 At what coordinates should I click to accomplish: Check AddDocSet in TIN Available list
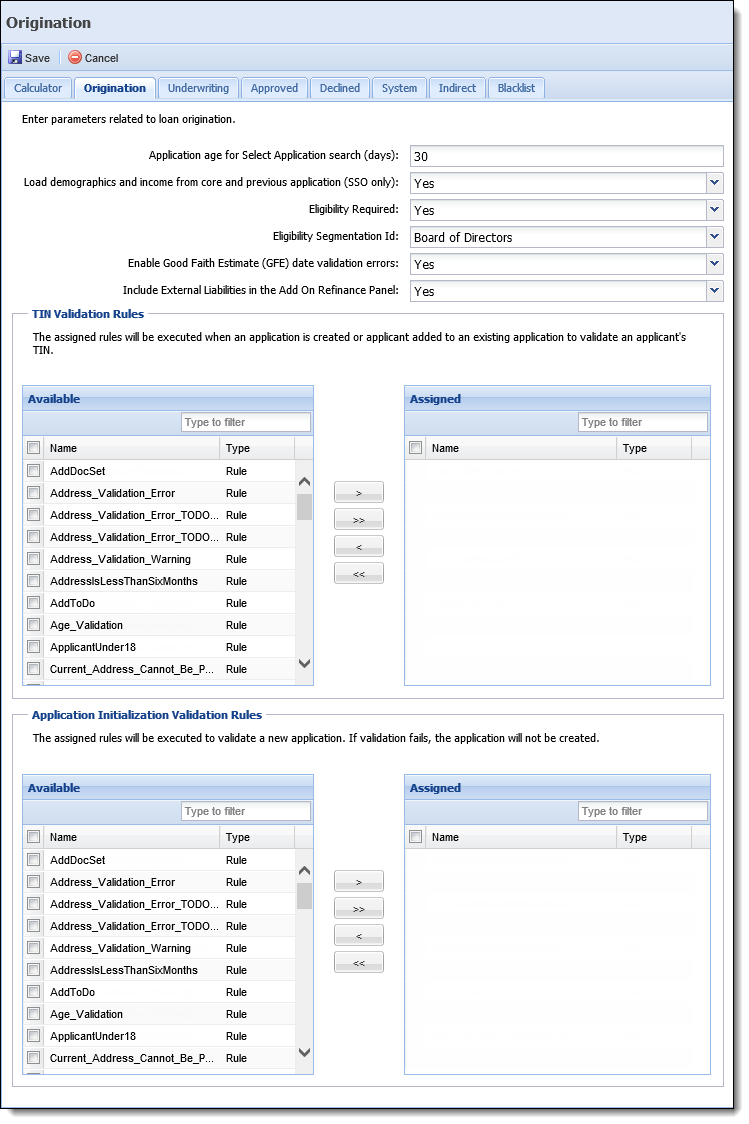pos(34,470)
